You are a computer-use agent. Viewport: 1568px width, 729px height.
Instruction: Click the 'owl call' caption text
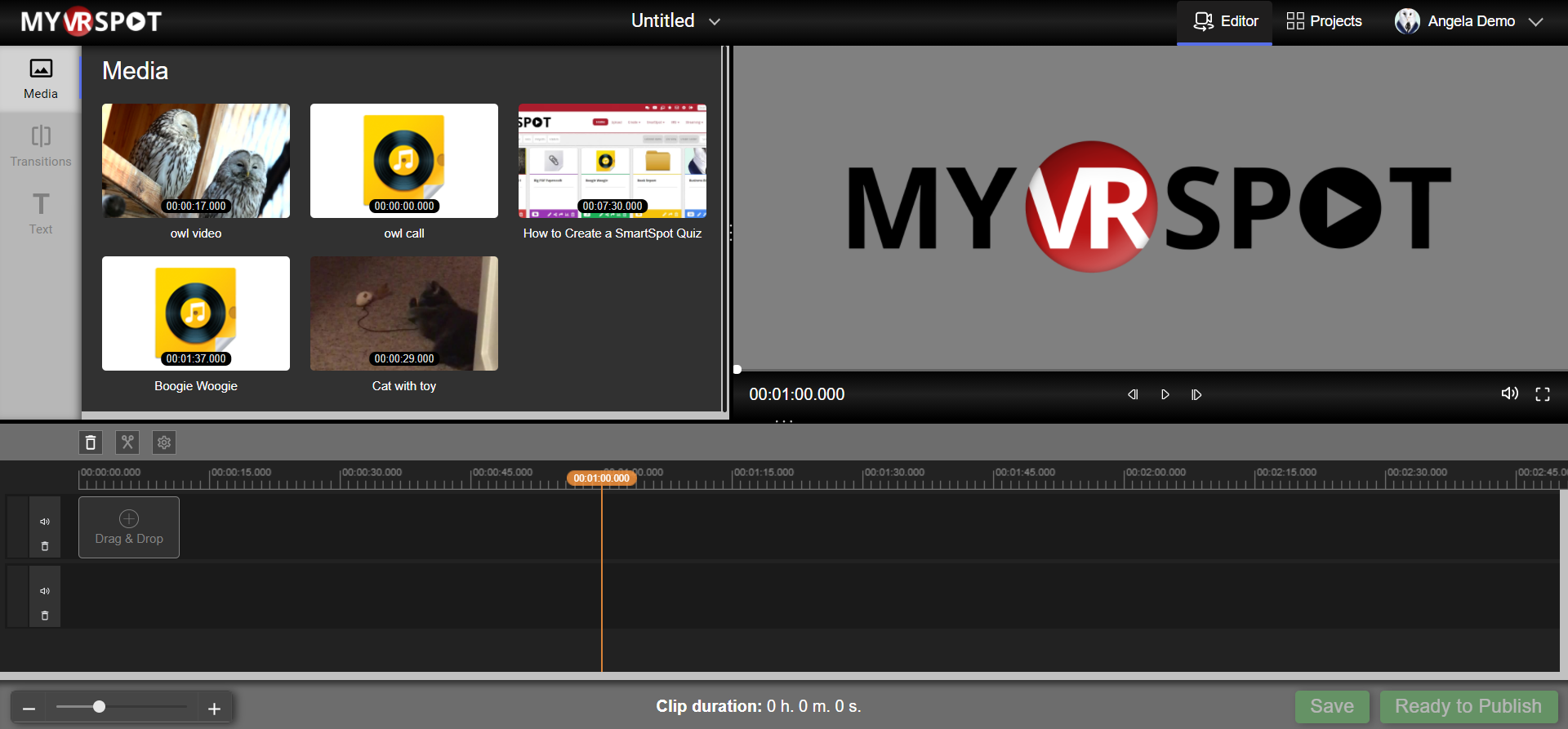[404, 233]
